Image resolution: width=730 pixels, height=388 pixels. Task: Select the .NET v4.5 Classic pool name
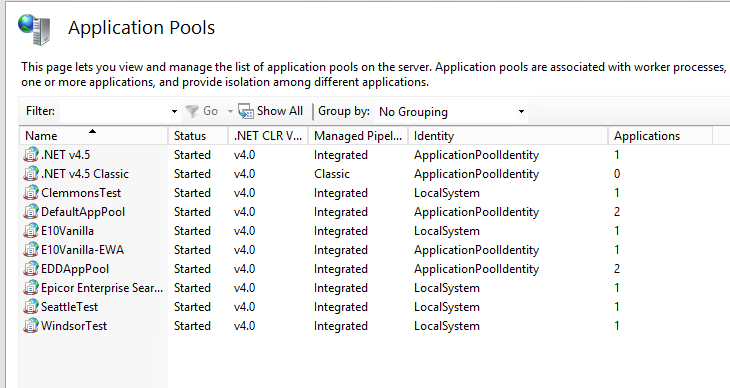point(85,174)
